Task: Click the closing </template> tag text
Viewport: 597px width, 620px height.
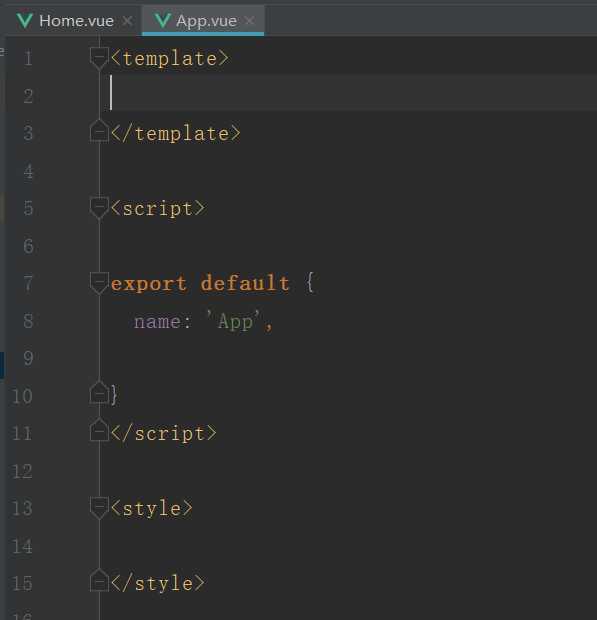Action: 176,133
